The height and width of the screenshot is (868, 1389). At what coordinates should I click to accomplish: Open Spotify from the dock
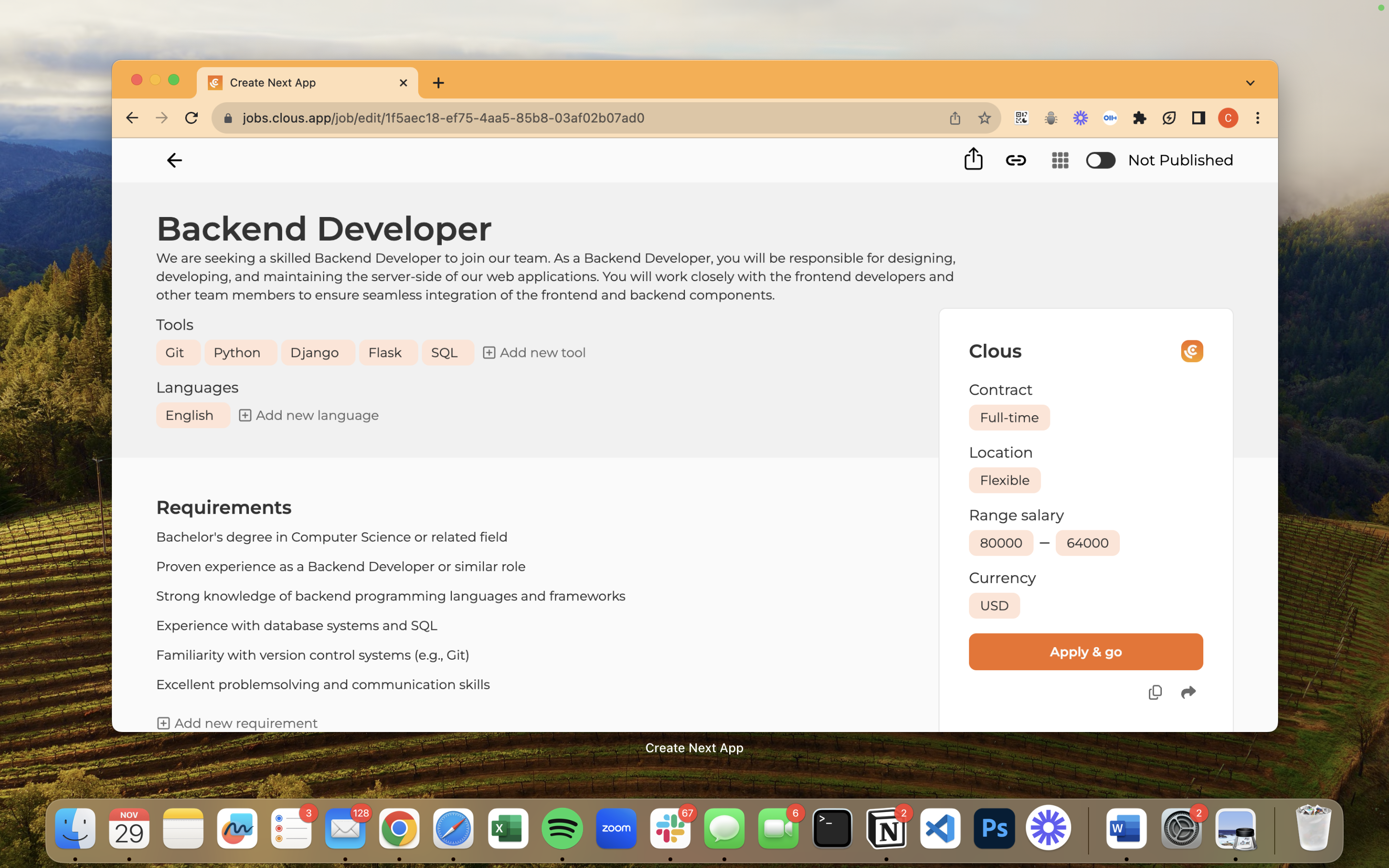coord(562,828)
